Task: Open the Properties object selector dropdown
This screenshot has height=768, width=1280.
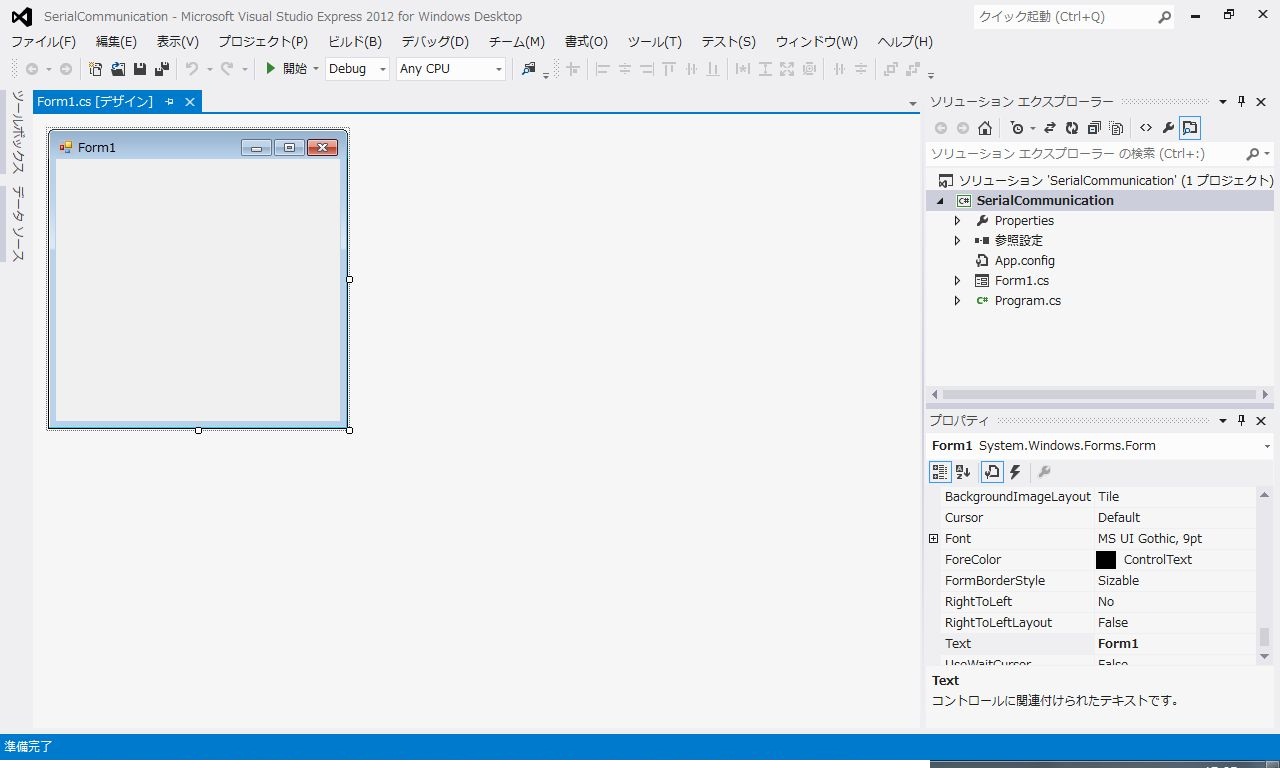Action: coord(1267,446)
